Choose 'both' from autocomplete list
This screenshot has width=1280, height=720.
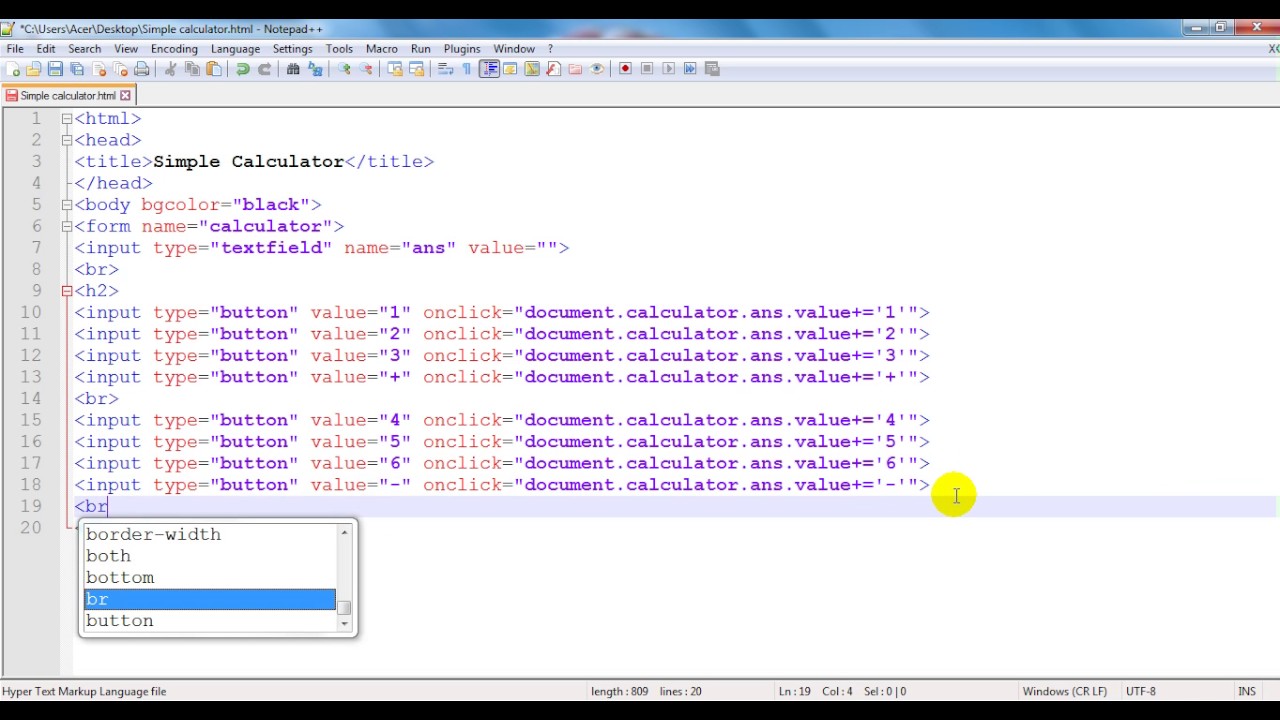tap(209, 556)
